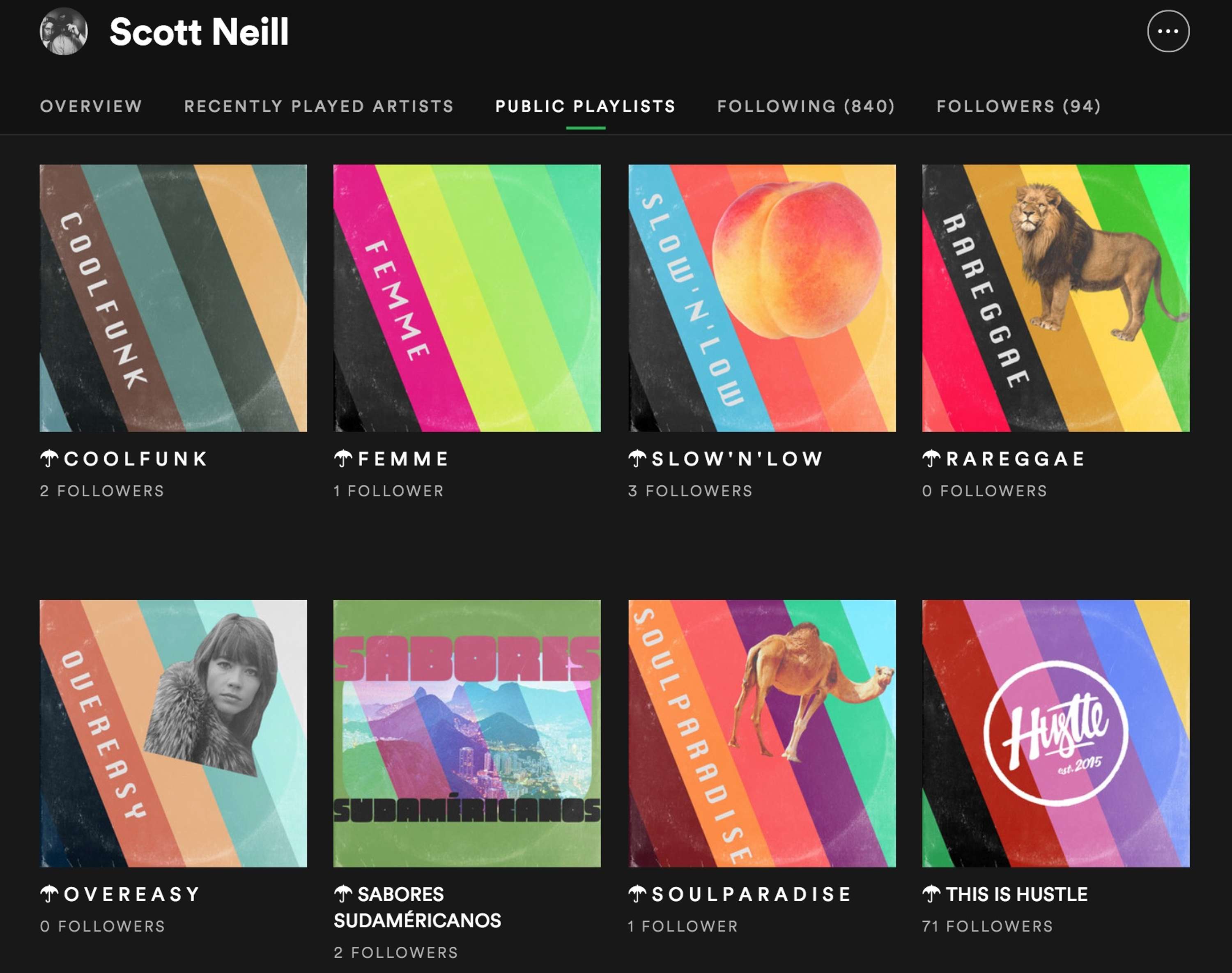Open the OVEREASY playlist cover
The width and height of the screenshot is (1232, 973).
173,733
